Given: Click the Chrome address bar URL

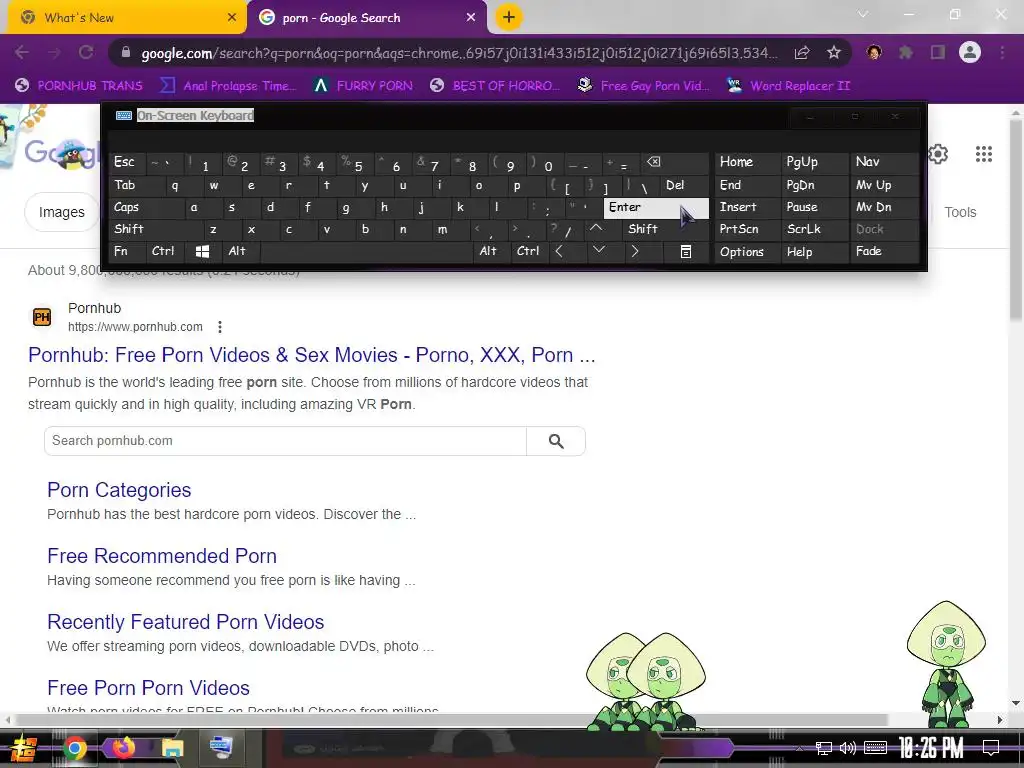Looking at the screenshot, I should (458, 53).
